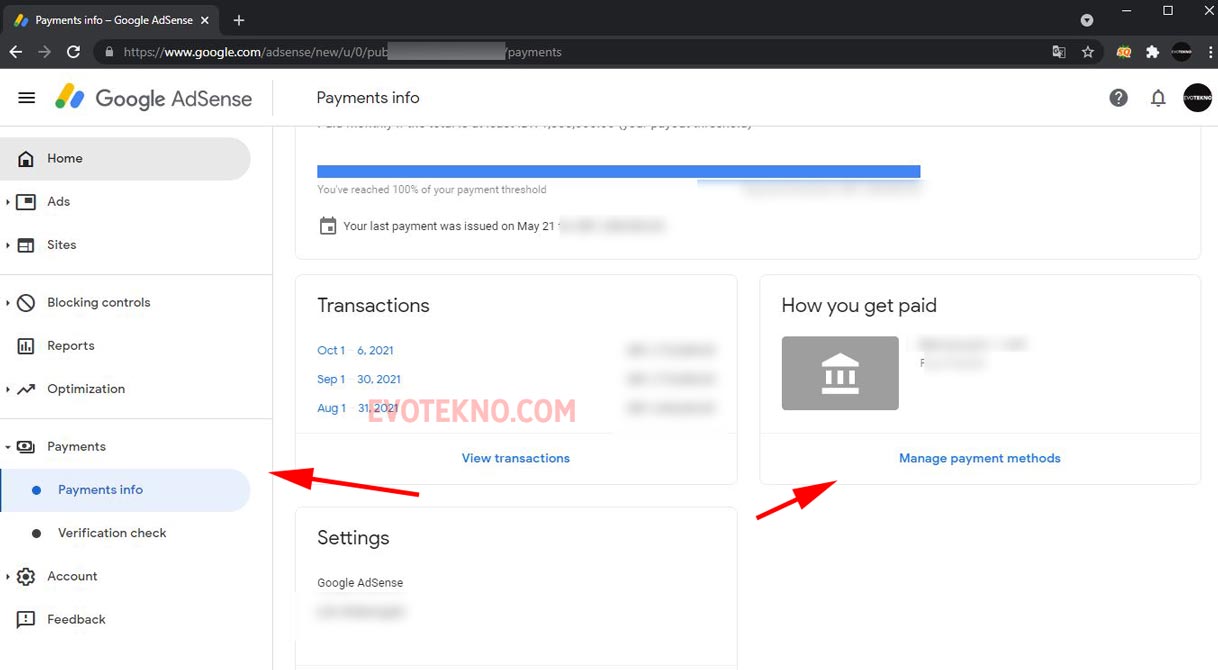This screenshot has height=670, width=1218.
Task: Click the translate page icon
Action: [x=1059, y=52]
